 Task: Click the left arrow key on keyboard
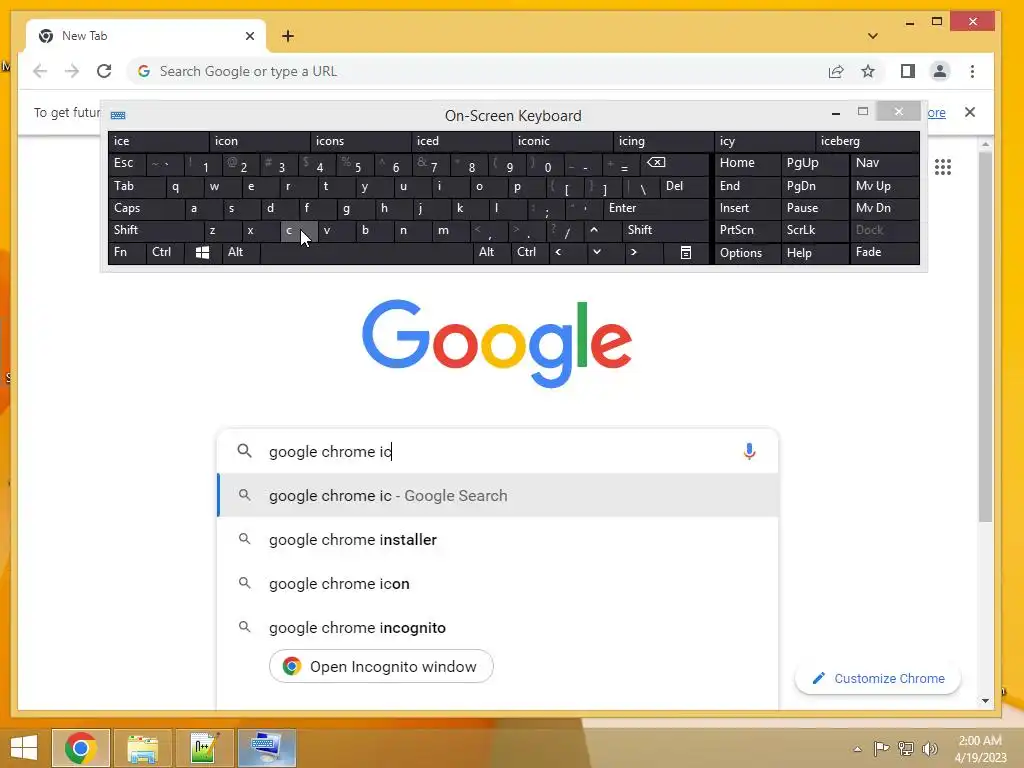pos(558,252)
